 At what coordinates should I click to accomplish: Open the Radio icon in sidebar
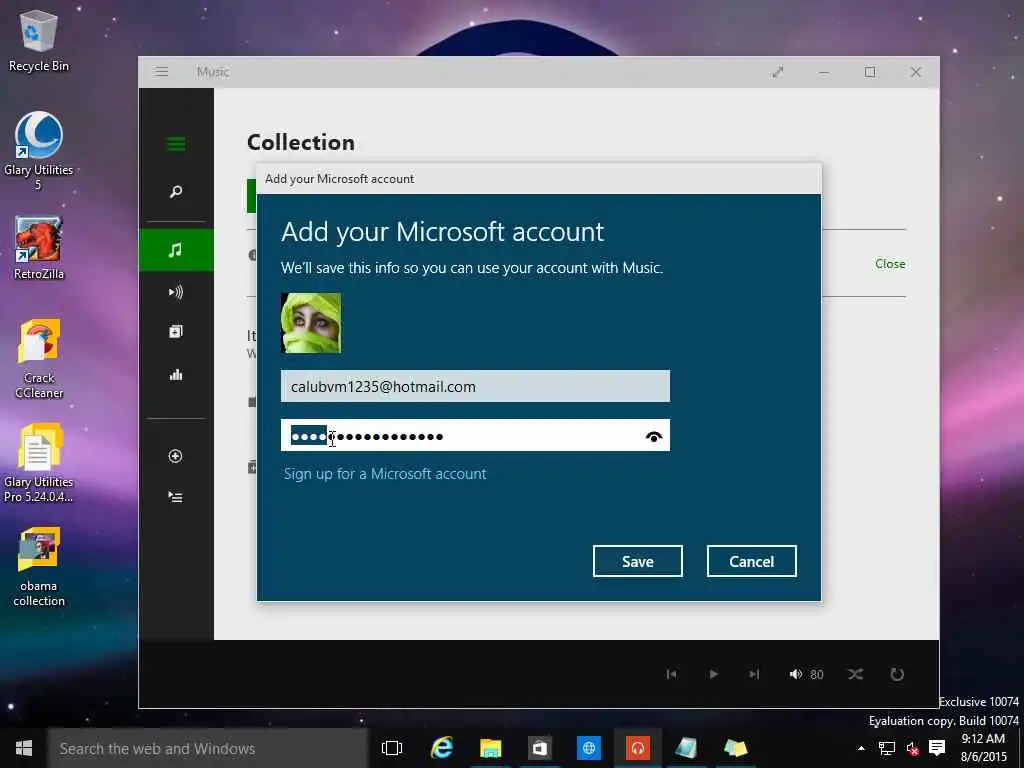click(x=176, y=332)
